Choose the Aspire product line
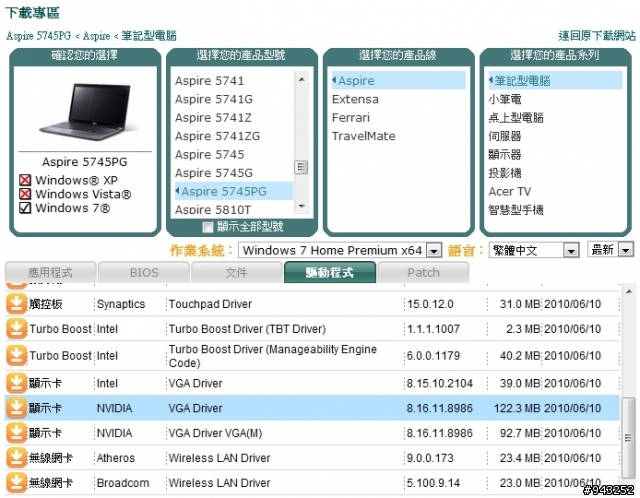This screenshot has height=498, width=640. [x=398, y=80]
